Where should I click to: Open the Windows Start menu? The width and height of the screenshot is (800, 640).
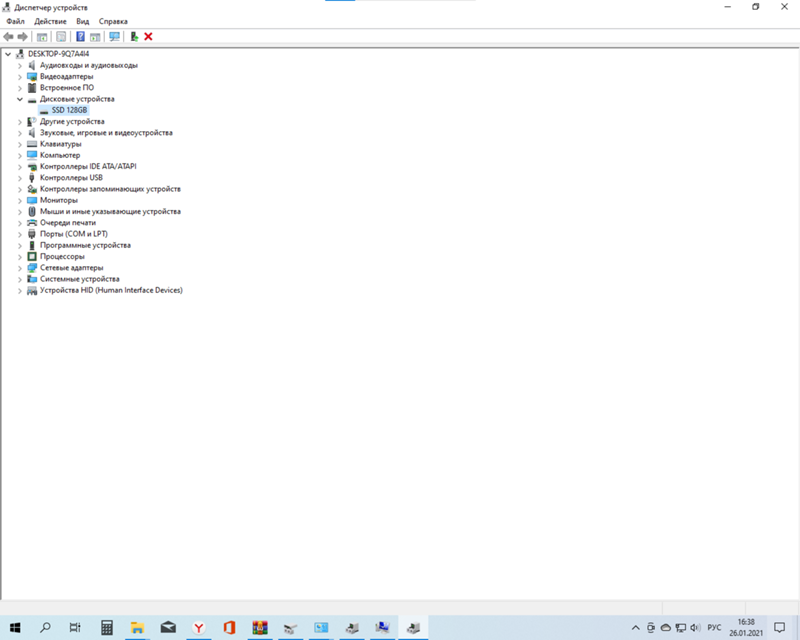15,627
